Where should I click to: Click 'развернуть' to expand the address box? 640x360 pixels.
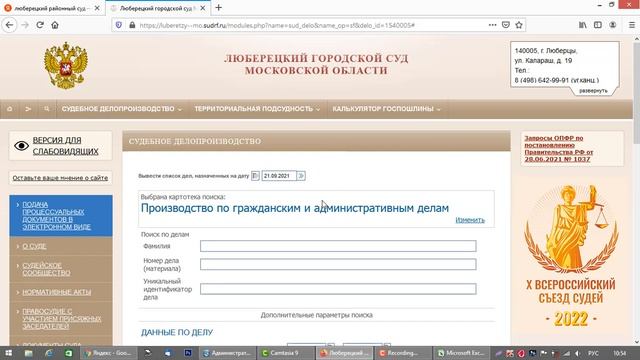[593, 91]
